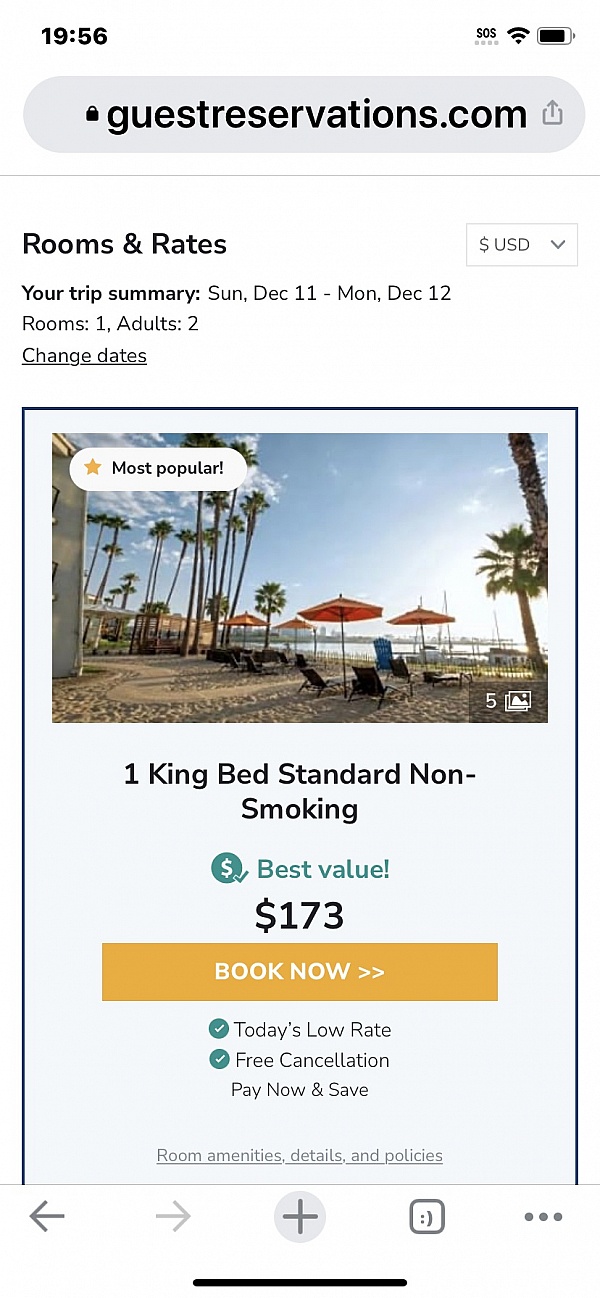Tap the Free Cancellation checkmark
Viewport: 600px width, 1298px height.
(219, 1059)
